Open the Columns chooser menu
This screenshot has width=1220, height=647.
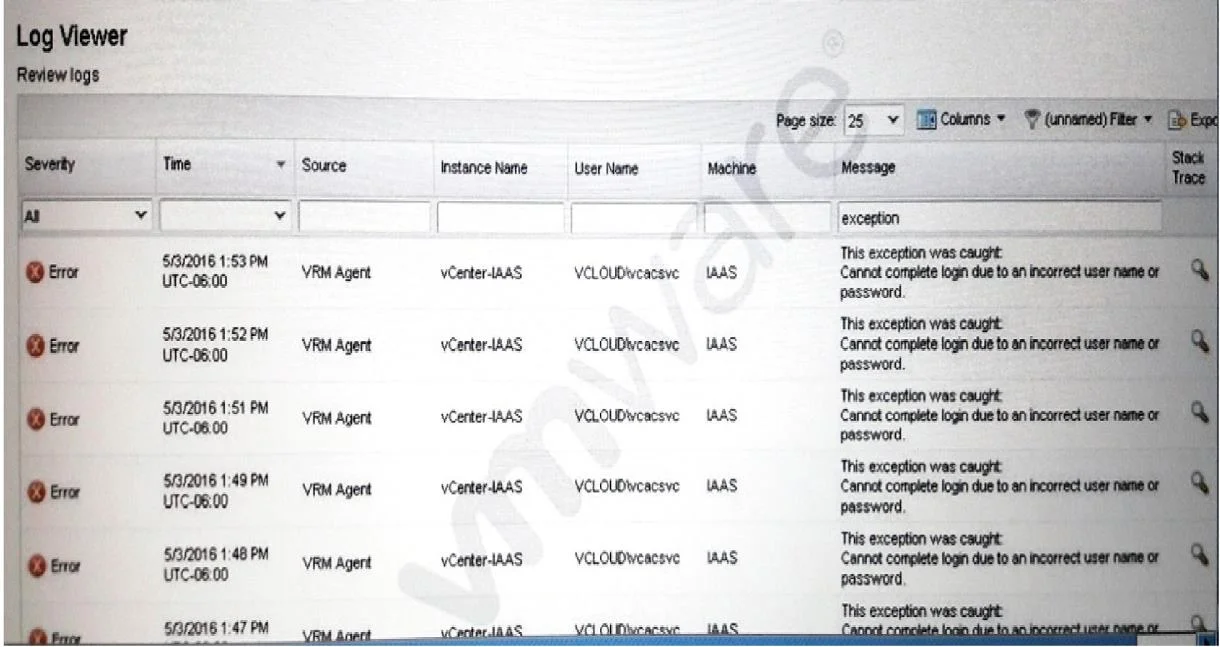tap(960, 120)
